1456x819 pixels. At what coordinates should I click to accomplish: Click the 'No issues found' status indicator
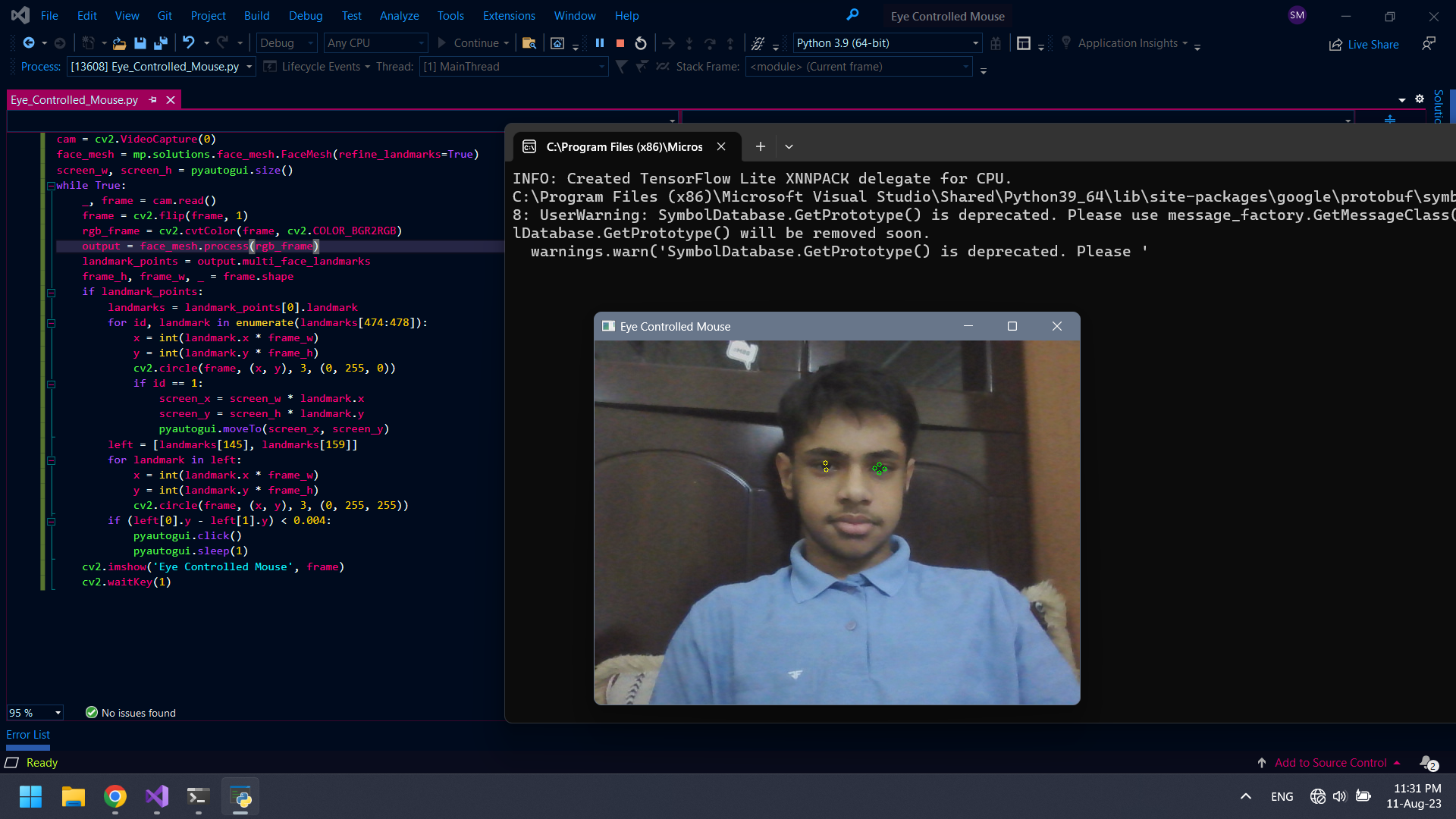[x=130, y=713]
